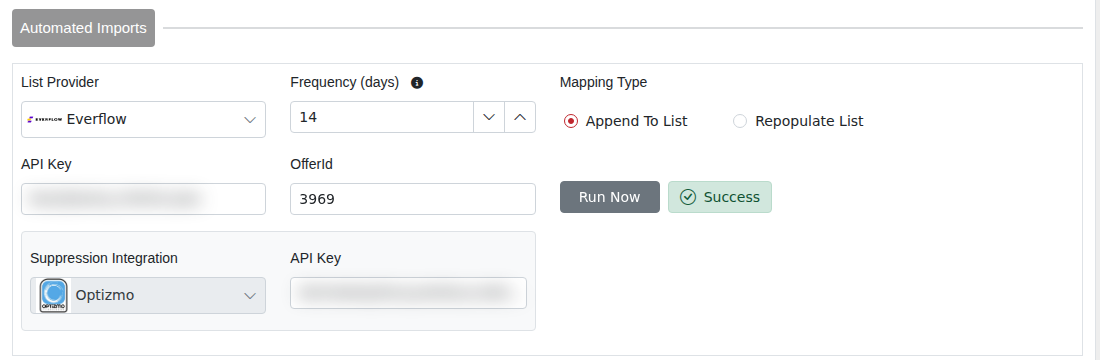1100x360 pixels.
Task: Open the List Provider dropdown
Action: pos(143,119)
